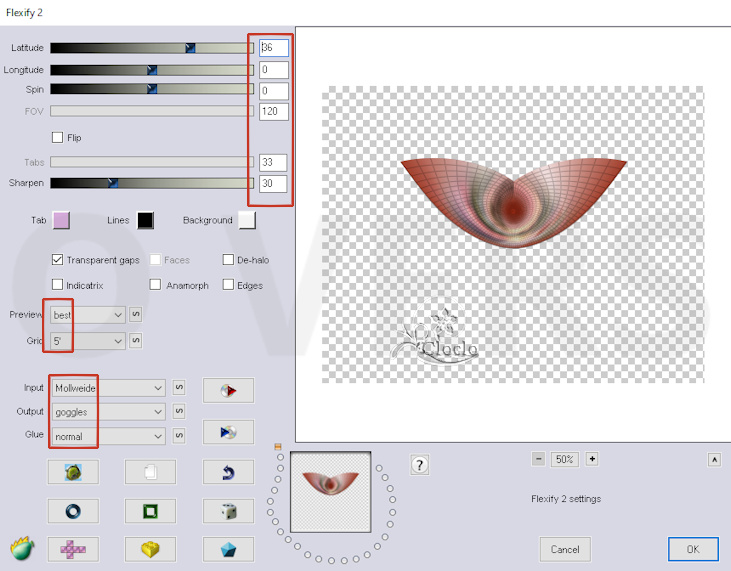Image resolution: width=731 pixels, height=571 pixels.
Task: Enable the Flip checkbox
Action: [58, 137]
